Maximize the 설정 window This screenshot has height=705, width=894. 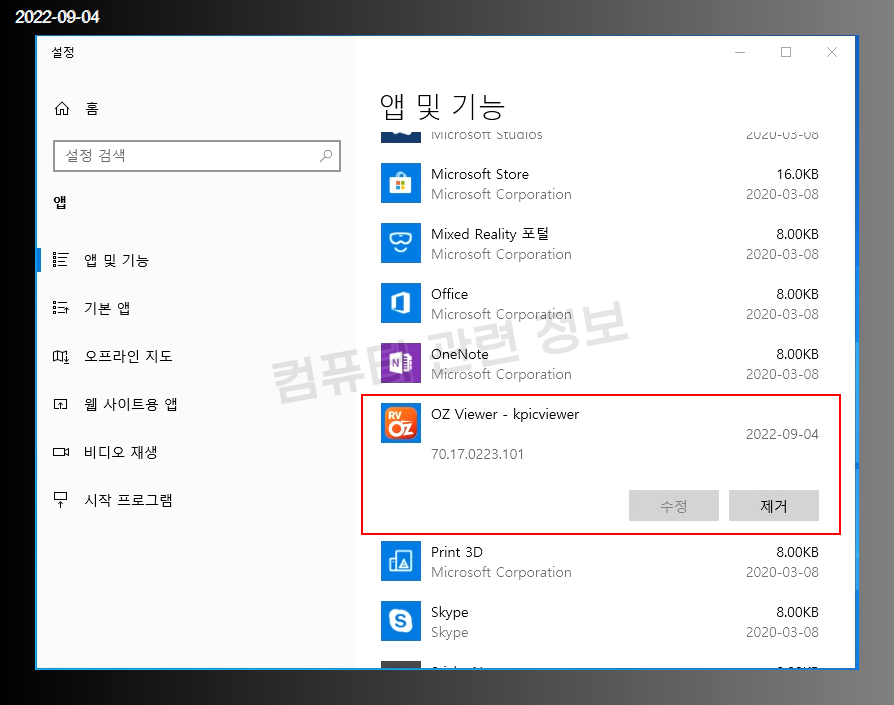pyautogui.click(x=786, y=52)
